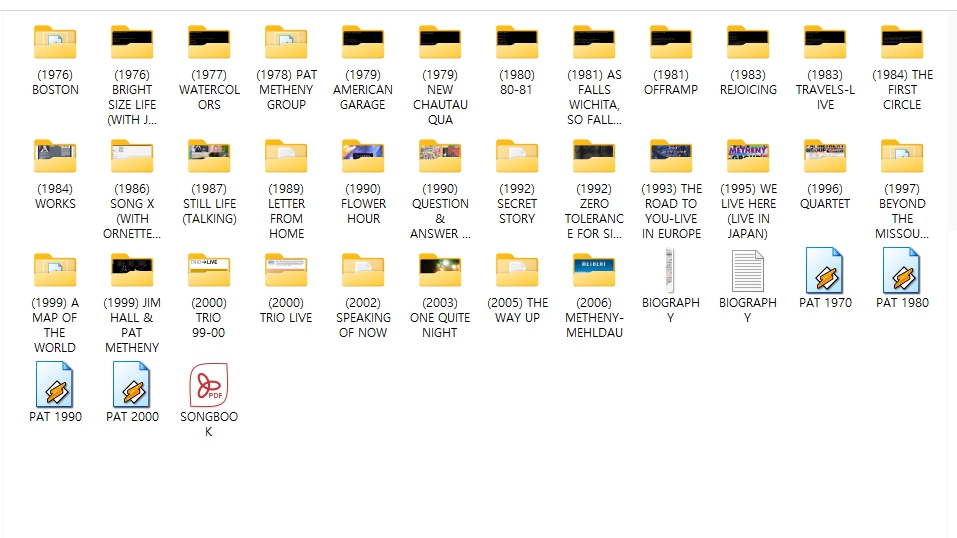Click the PAT 1990 playlist file
This screenshot has height=538, width=957.
click(55, 385)
